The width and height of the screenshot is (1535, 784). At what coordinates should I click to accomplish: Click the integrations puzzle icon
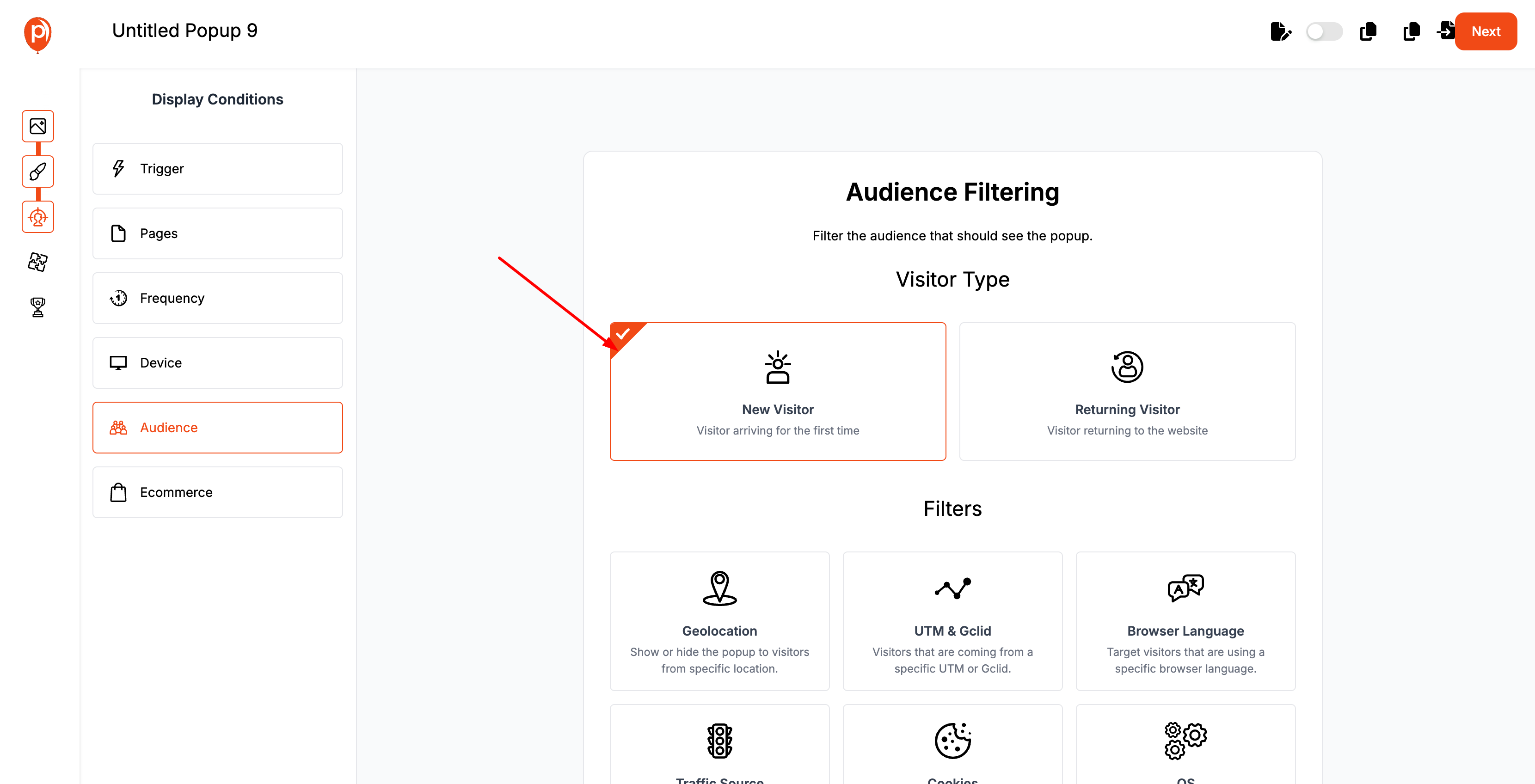click(x=37, y=262)
